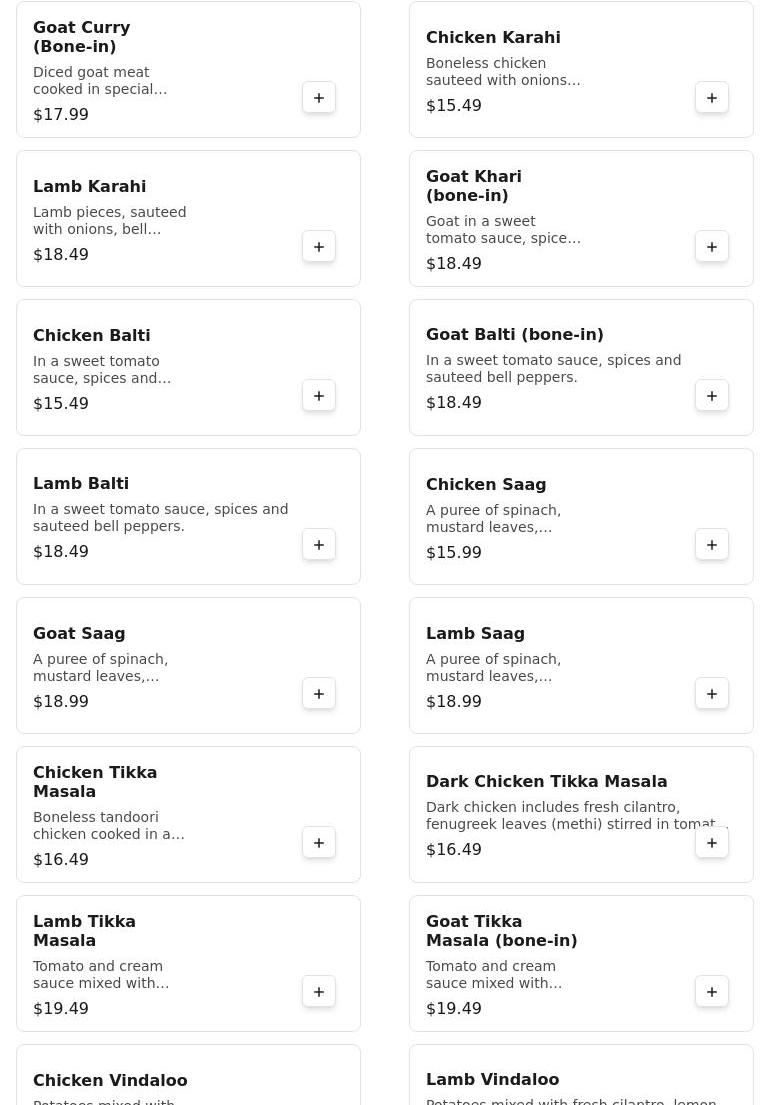Add Goat Khari (bone-in) to order
Image resolution: width=770 pixels, height=1105 pixels.
click(x=712, y=247)
